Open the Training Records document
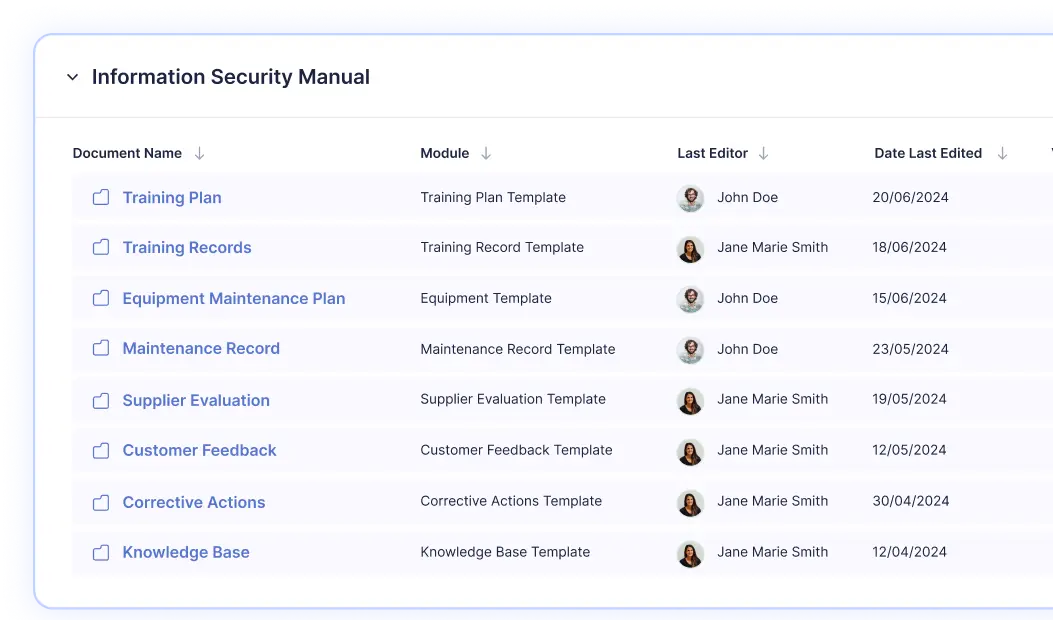 pyautogui.click(x=187, y=247)
